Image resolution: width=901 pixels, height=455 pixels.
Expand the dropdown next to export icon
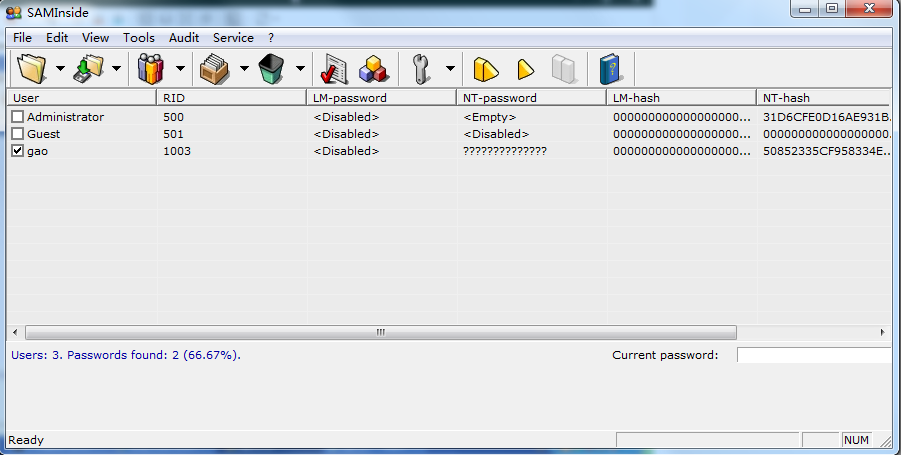click(117, 68)
